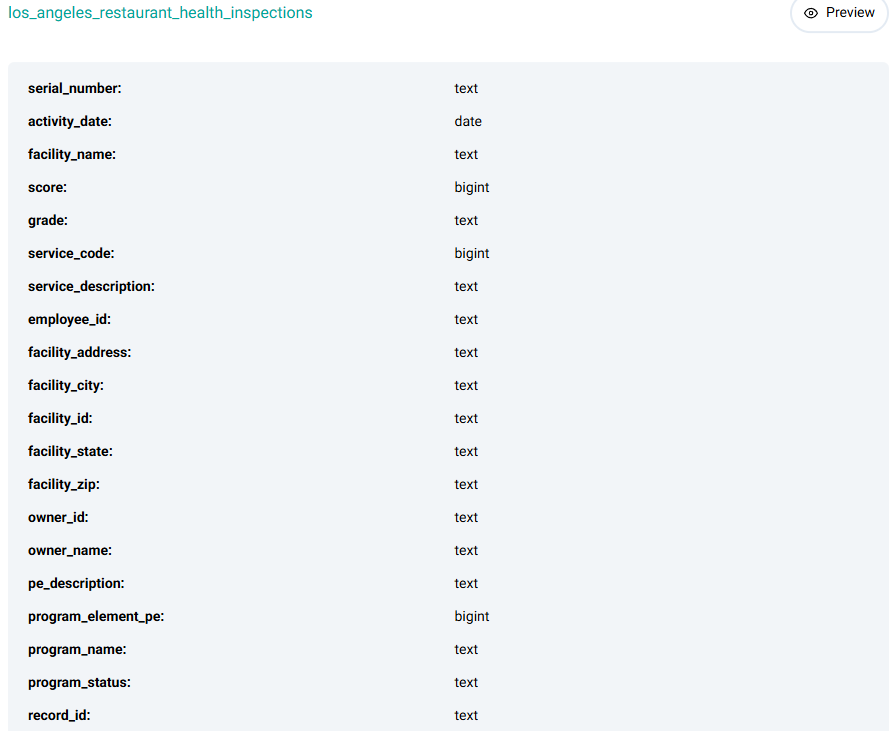Click the text type of record_id

[x=466, y=716]
